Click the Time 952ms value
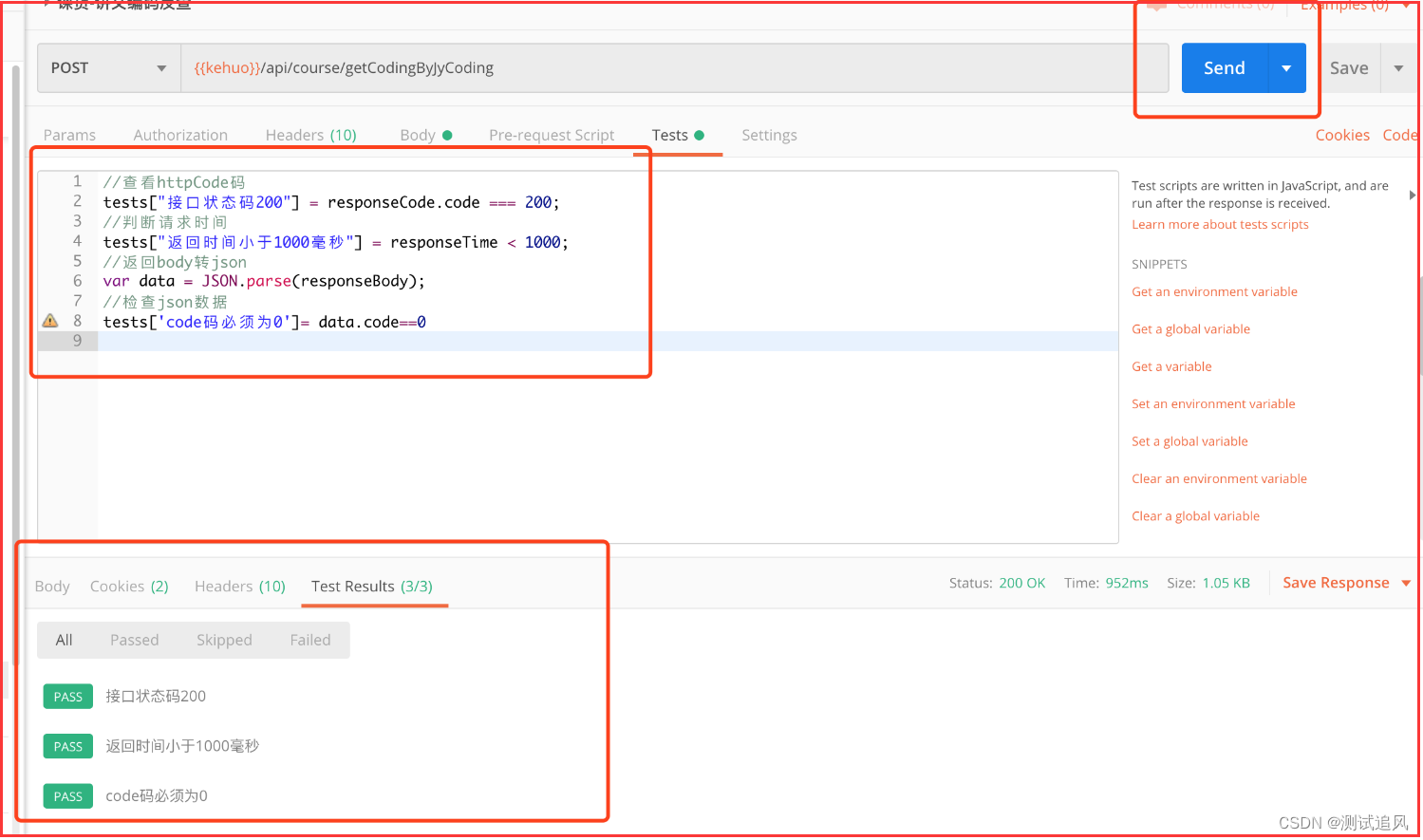The height and width of the screenshot is (840, 1423). [x=1127, y=583]
